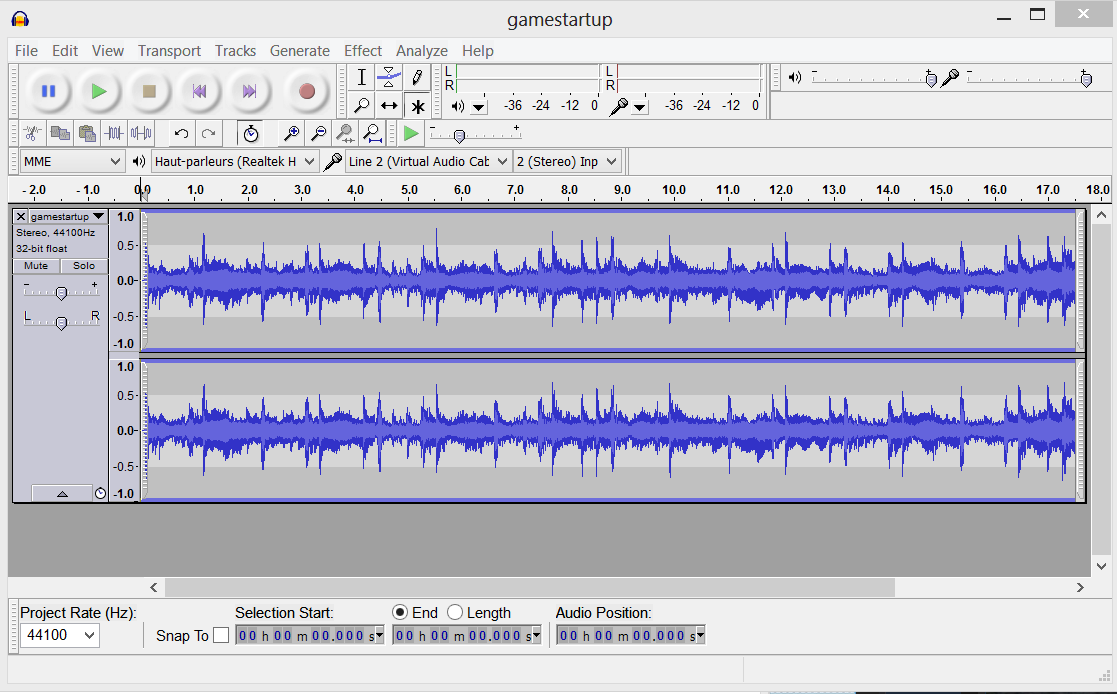
Task: Open the MME audio host dropdown
Action: (71, 162)
